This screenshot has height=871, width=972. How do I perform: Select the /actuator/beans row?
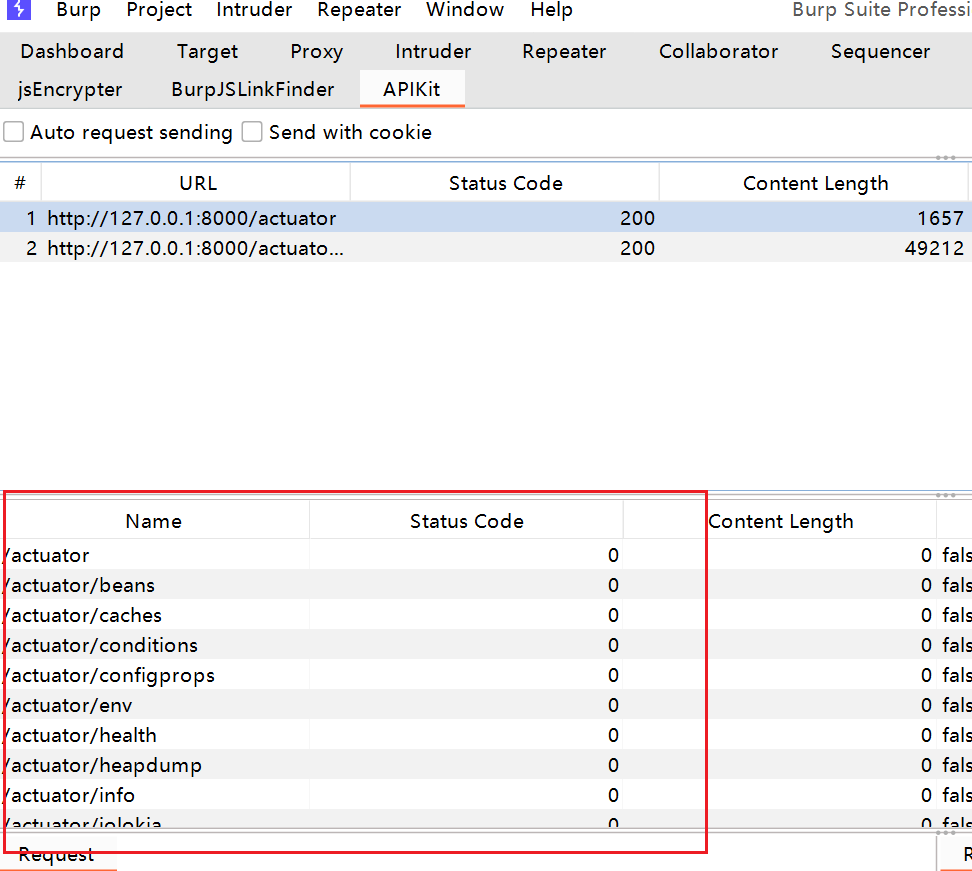click(486, 585)
